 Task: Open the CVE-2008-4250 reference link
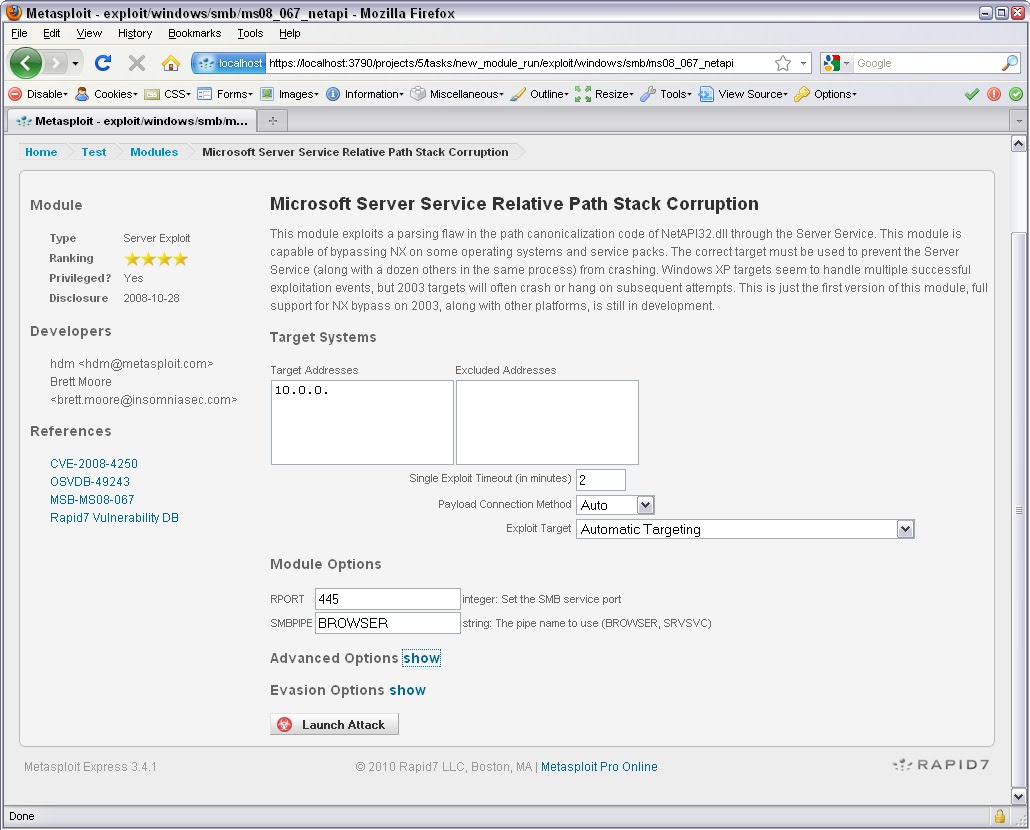coord(94,464)
